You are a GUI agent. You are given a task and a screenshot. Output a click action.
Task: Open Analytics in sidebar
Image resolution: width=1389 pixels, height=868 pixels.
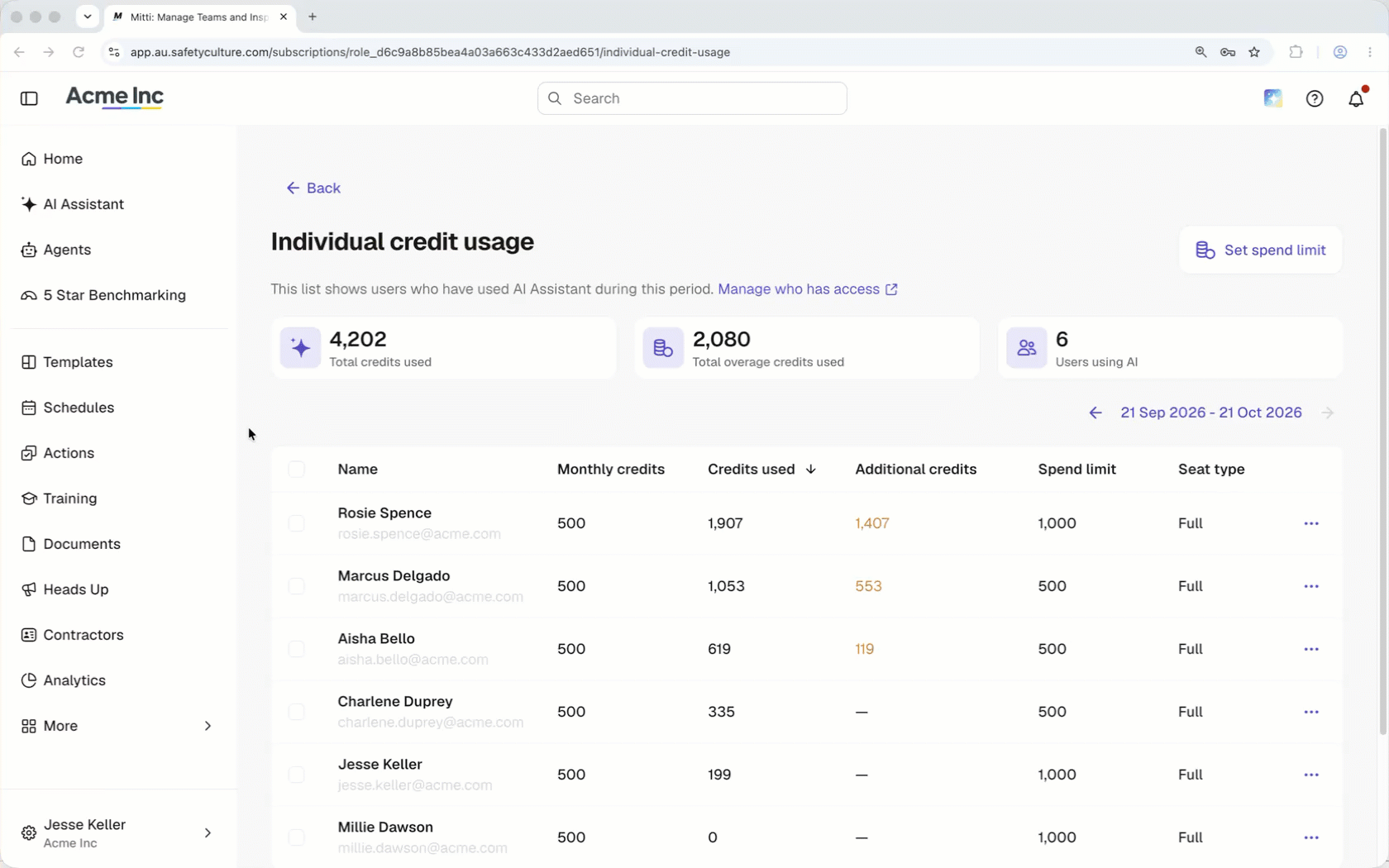pyautogui.click(x=64, y=680)
